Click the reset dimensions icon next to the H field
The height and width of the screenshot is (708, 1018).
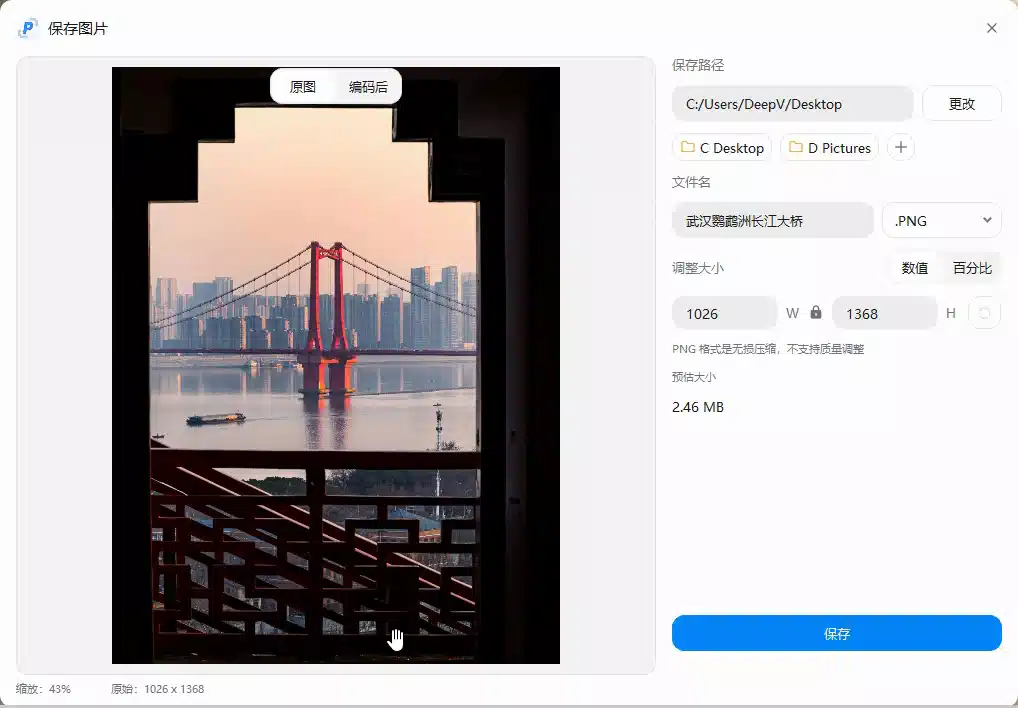click(x=985, y=313)
